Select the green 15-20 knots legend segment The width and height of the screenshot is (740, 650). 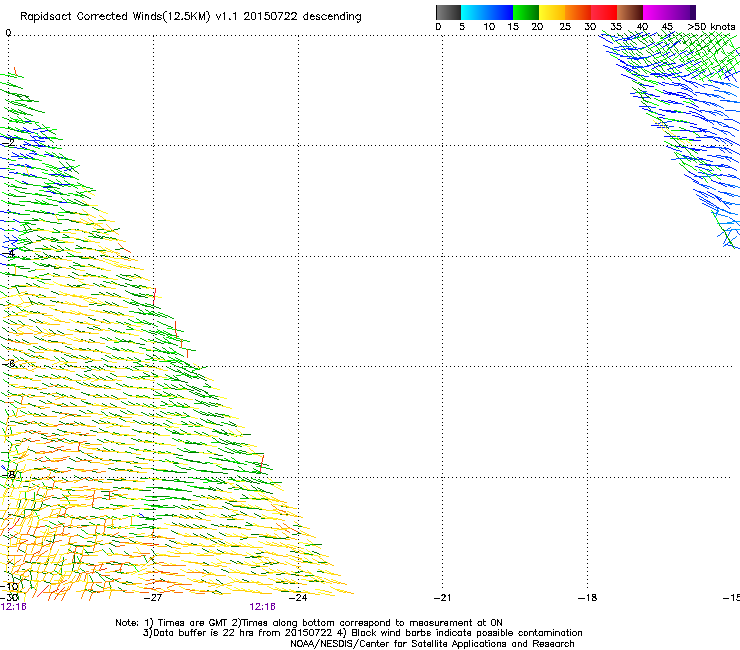(x=526, y=12)
